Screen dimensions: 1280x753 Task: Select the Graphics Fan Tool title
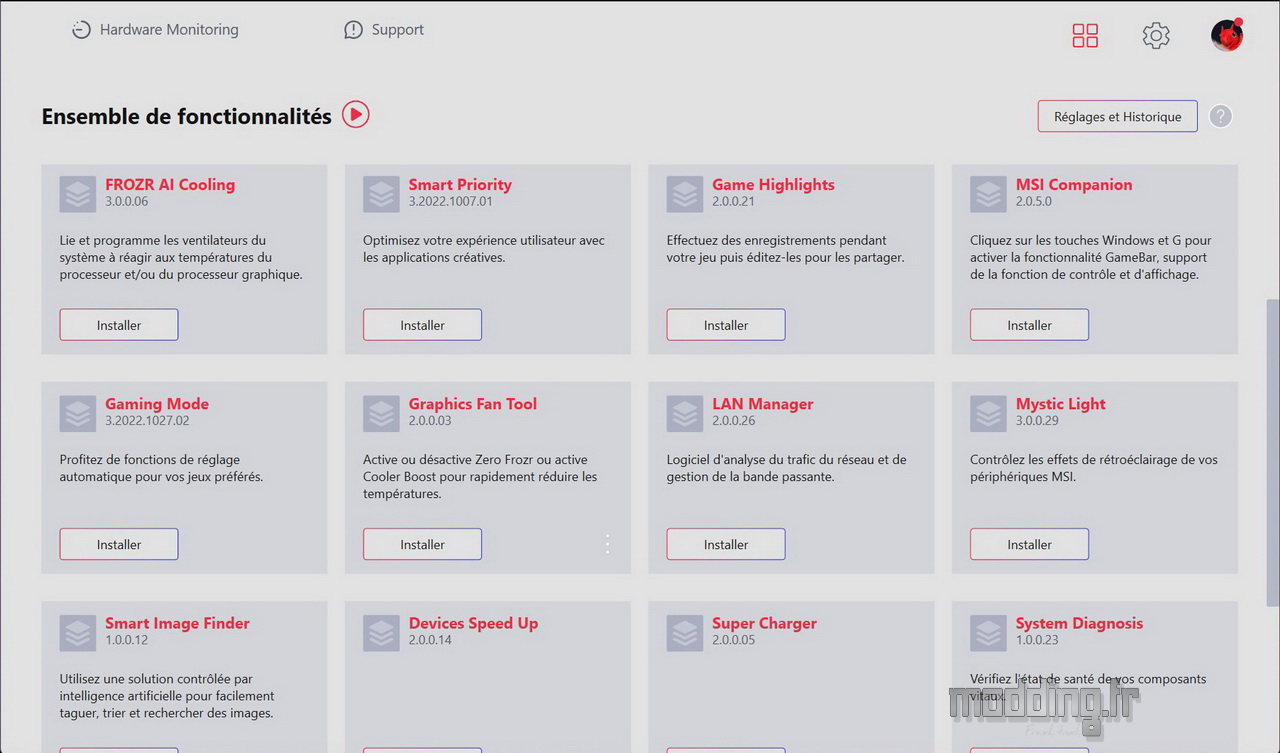(473, 404)
